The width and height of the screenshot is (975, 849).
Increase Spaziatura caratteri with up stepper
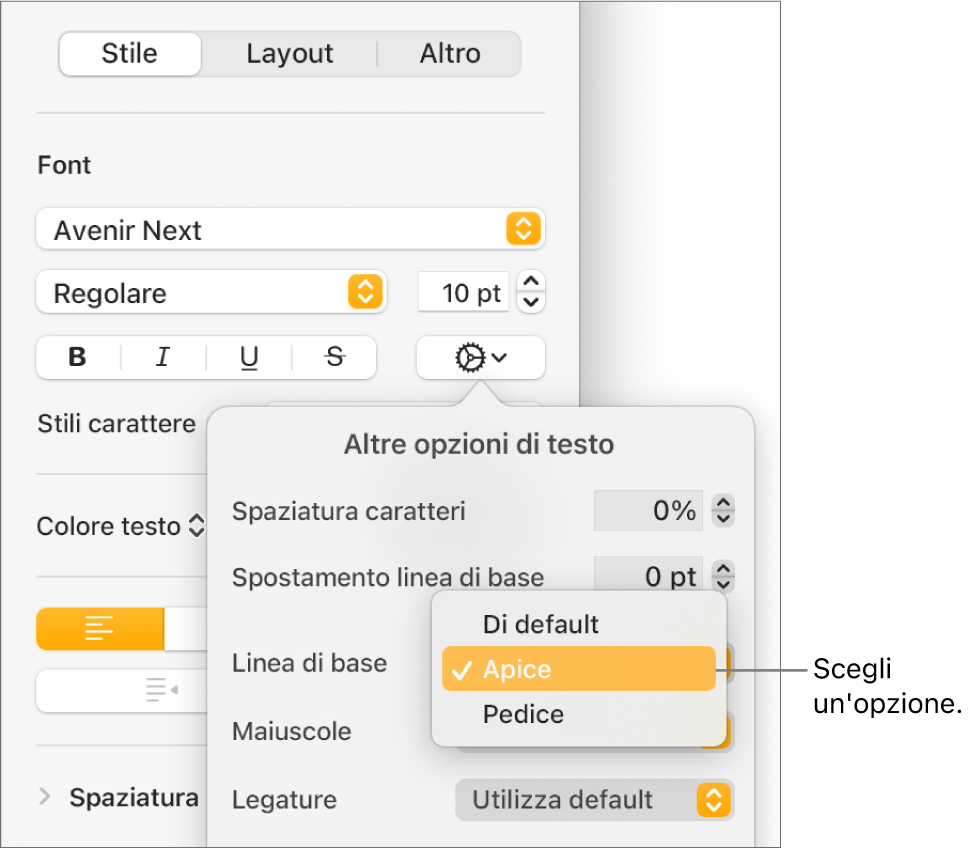click(x=723, y=501)
